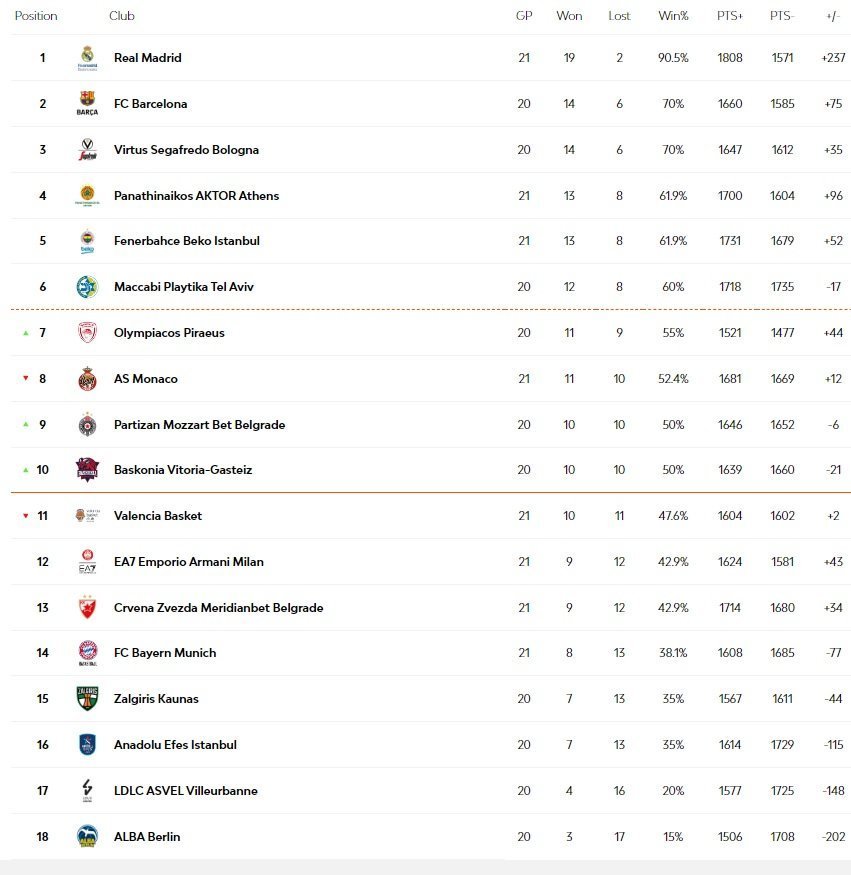Screen dimensions: 851x875
Task: Click the green up arrow beside Olympiacos
Action: point(26,333)
